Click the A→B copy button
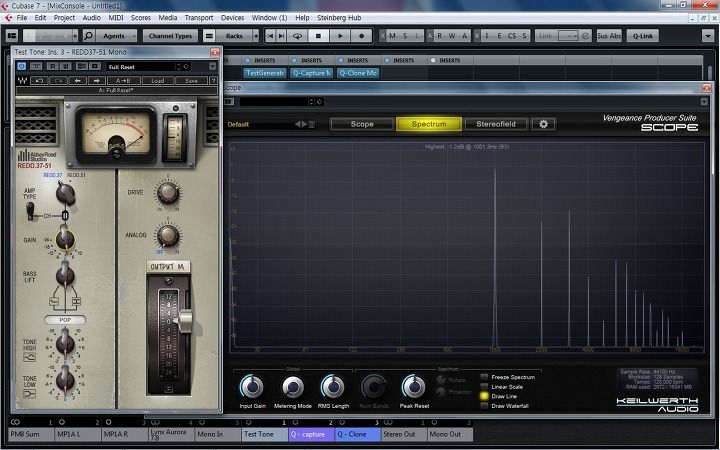Viewport: 720px width, 450px height. tap(123, 80)
